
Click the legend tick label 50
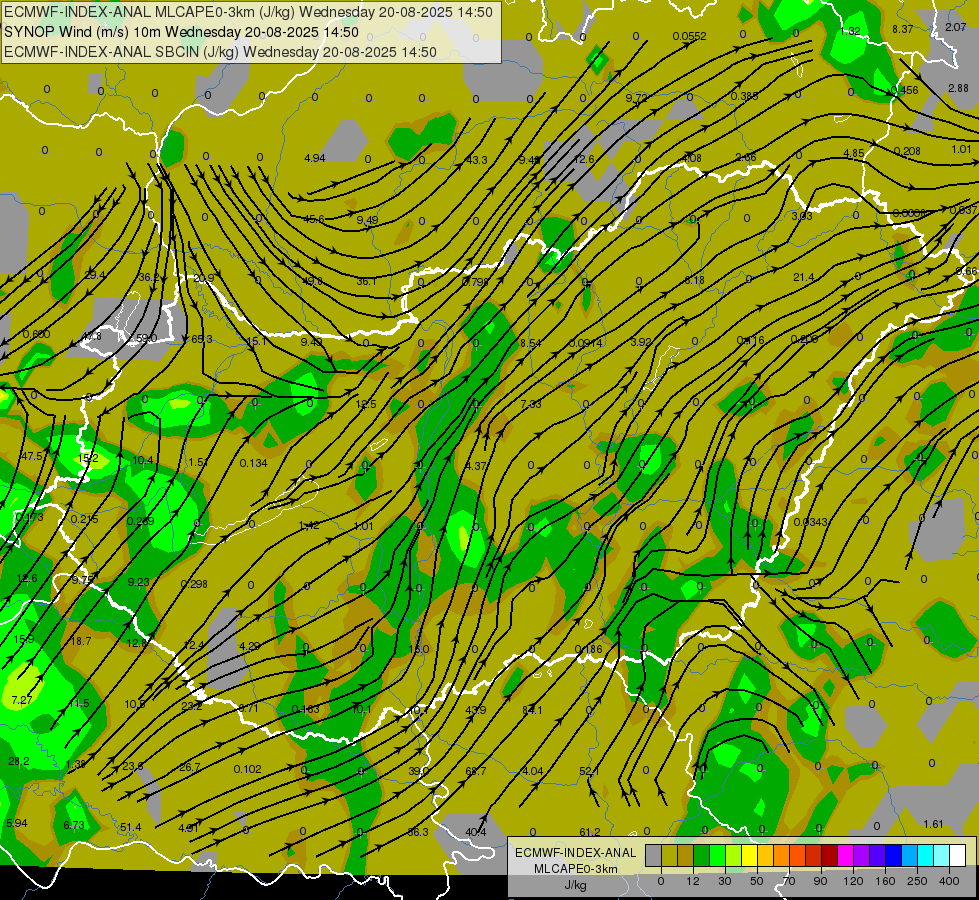click(x=757, y=881)
